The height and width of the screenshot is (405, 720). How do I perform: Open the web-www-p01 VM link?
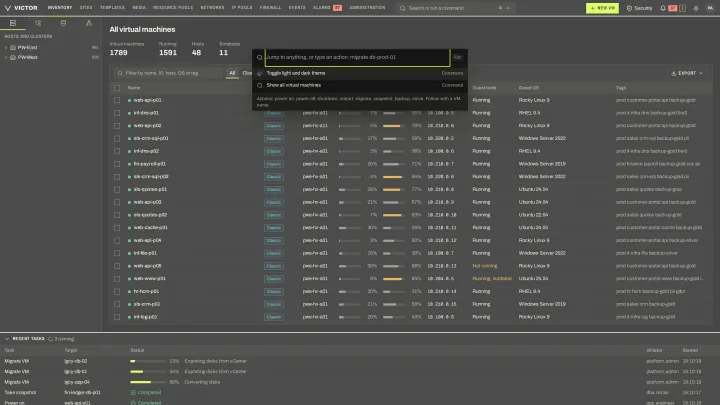[x=150, y=279]
